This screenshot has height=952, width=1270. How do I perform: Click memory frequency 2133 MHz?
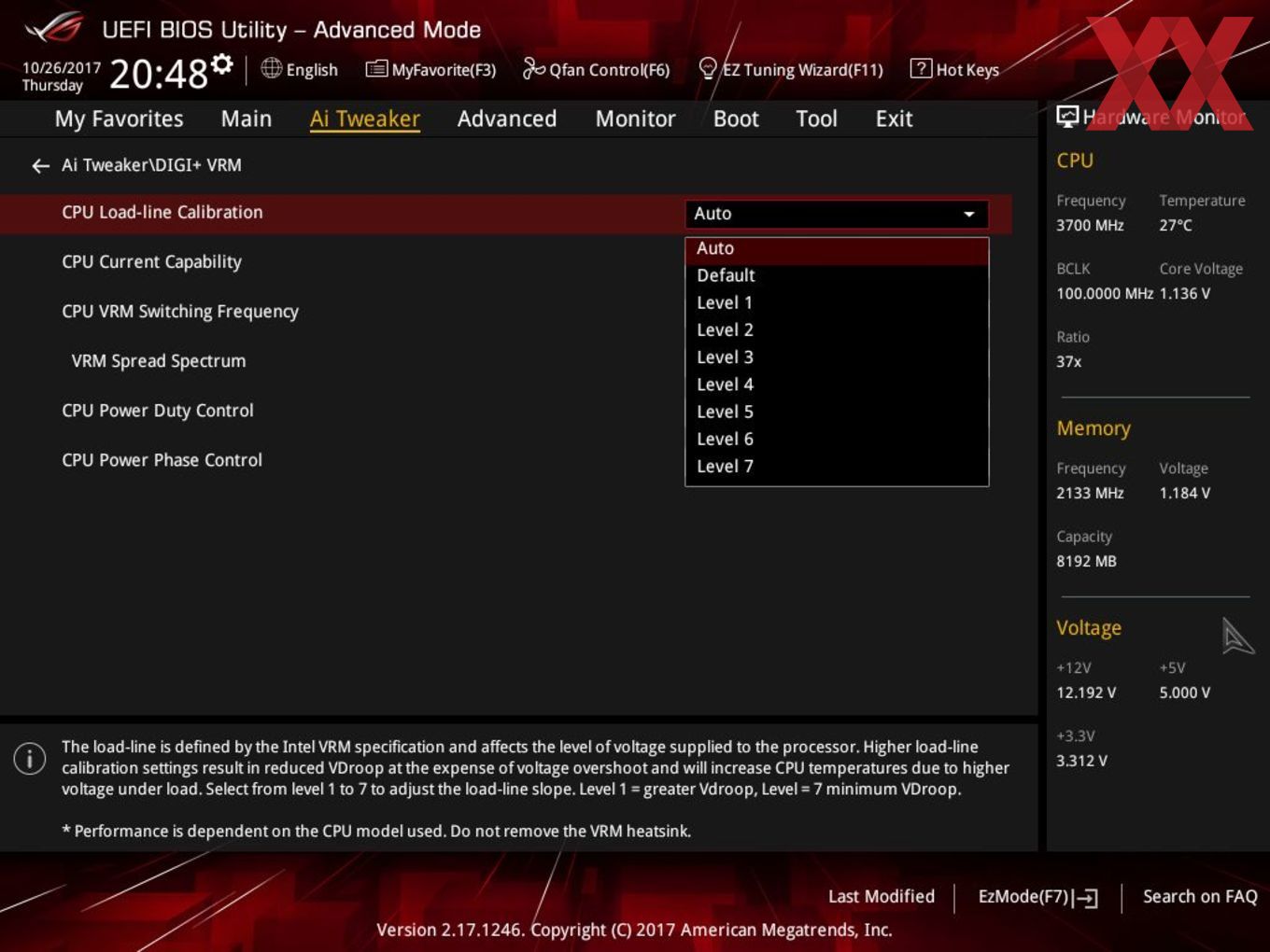[1090, 493]
